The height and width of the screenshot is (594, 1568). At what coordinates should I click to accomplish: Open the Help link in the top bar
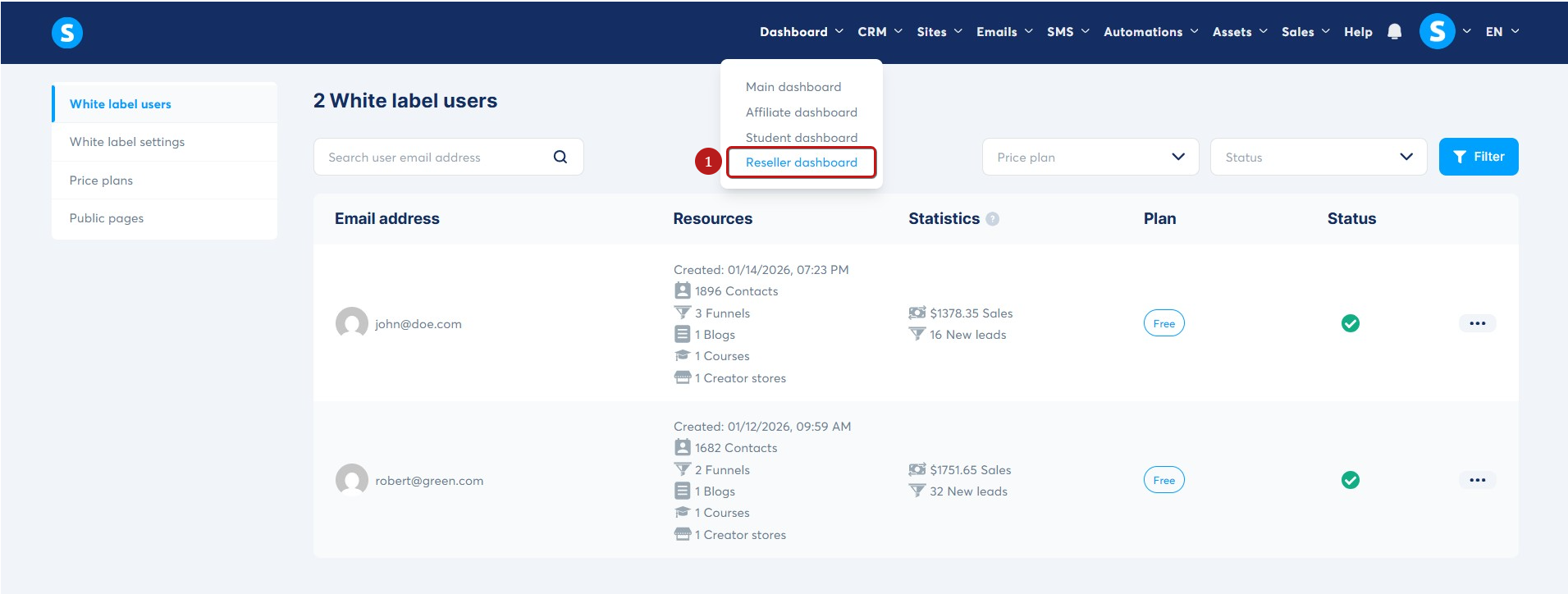(x=1358, y=32)
